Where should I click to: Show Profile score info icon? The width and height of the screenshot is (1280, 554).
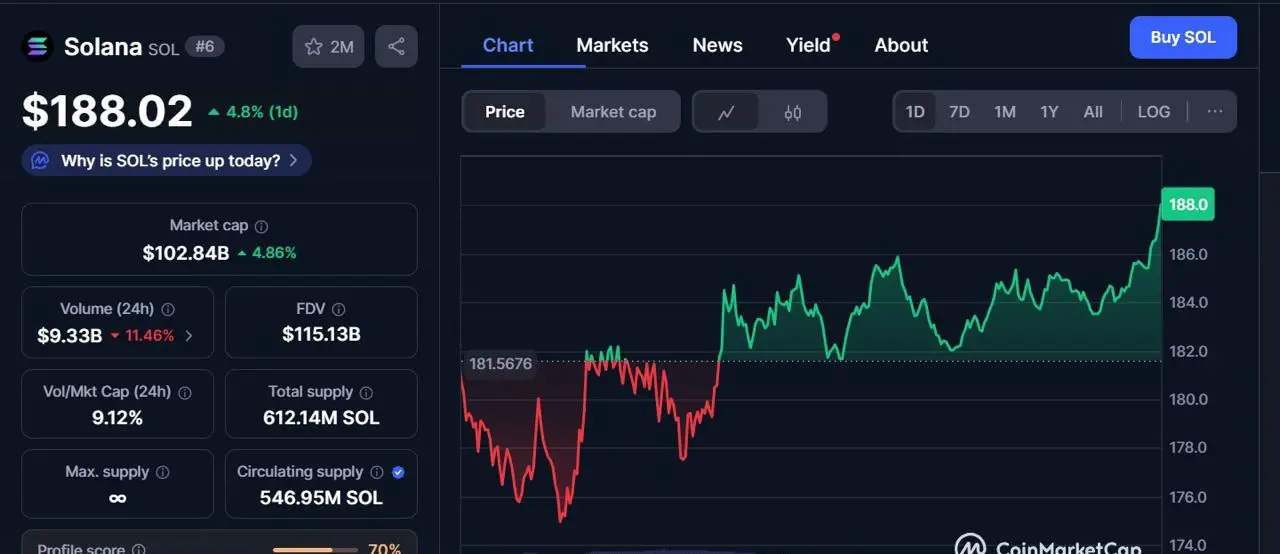139,549
